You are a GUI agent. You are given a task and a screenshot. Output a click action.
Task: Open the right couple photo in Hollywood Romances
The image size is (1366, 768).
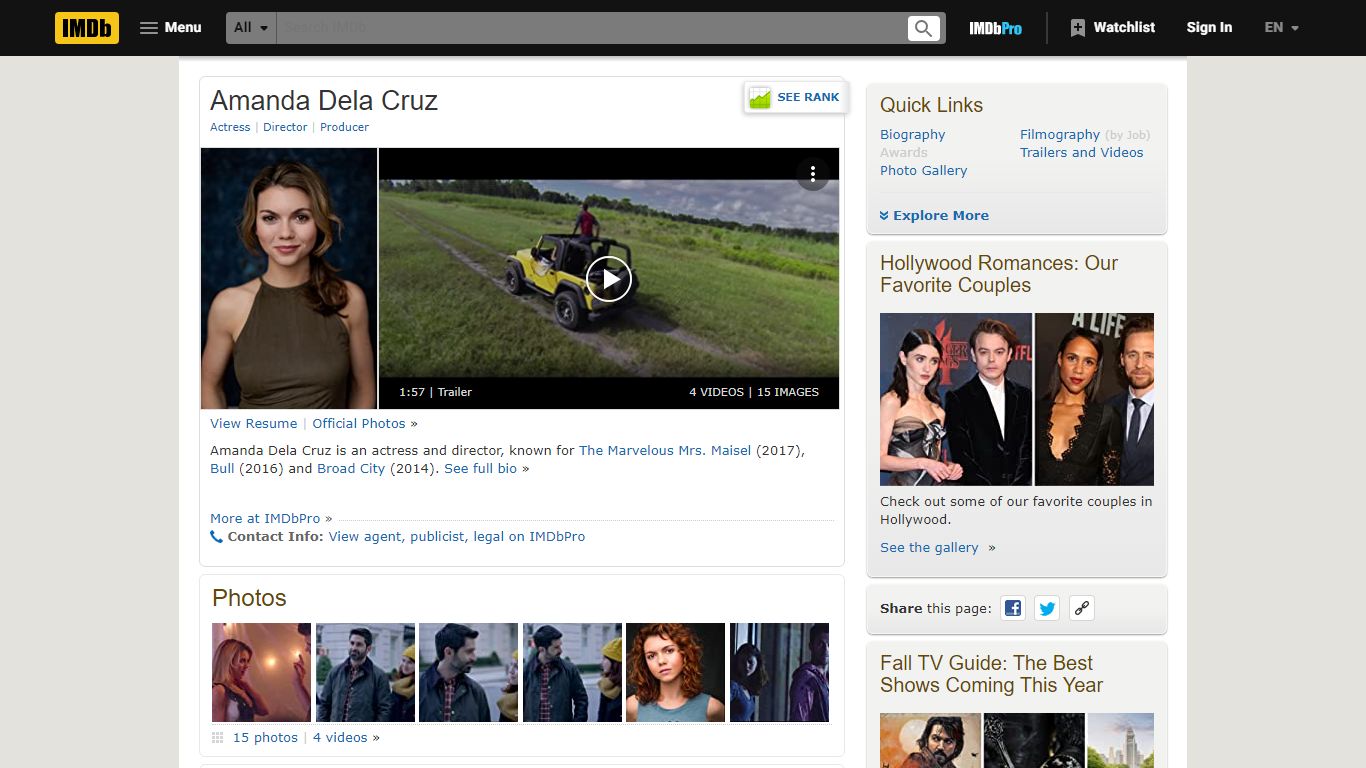pyautogui.click(x=1094, y=399)
